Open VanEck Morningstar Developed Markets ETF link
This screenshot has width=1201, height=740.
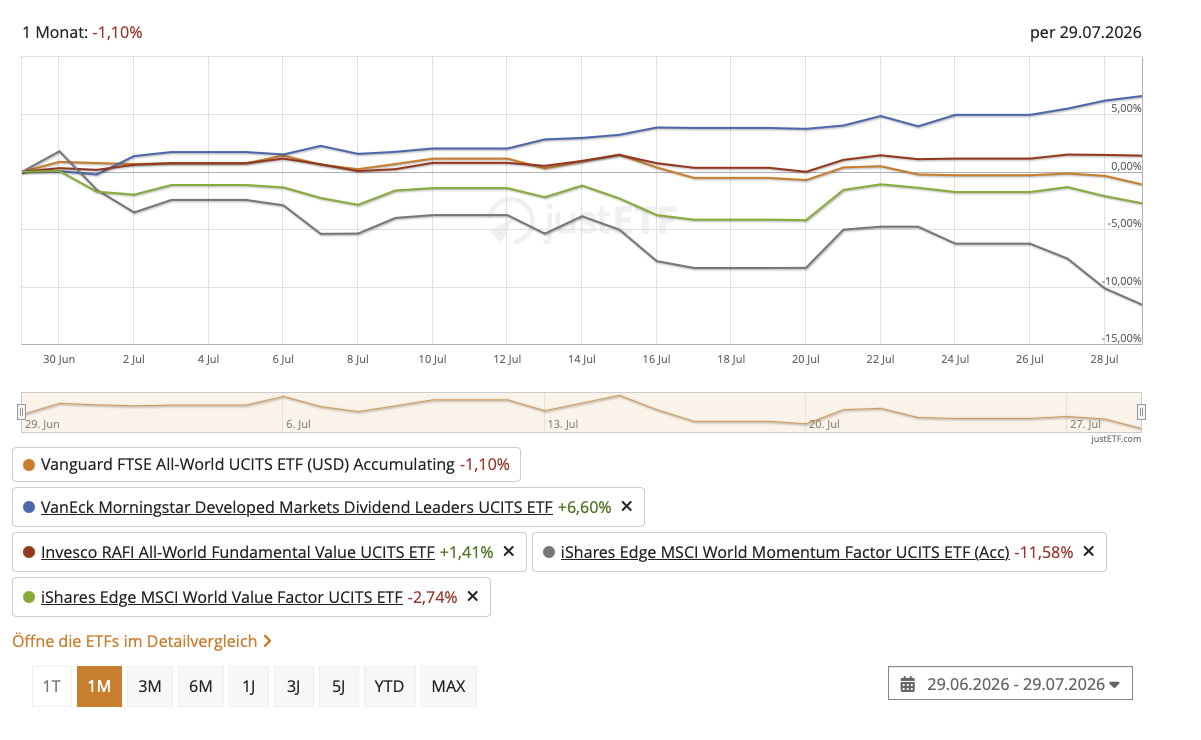click(x=297, y=507)
